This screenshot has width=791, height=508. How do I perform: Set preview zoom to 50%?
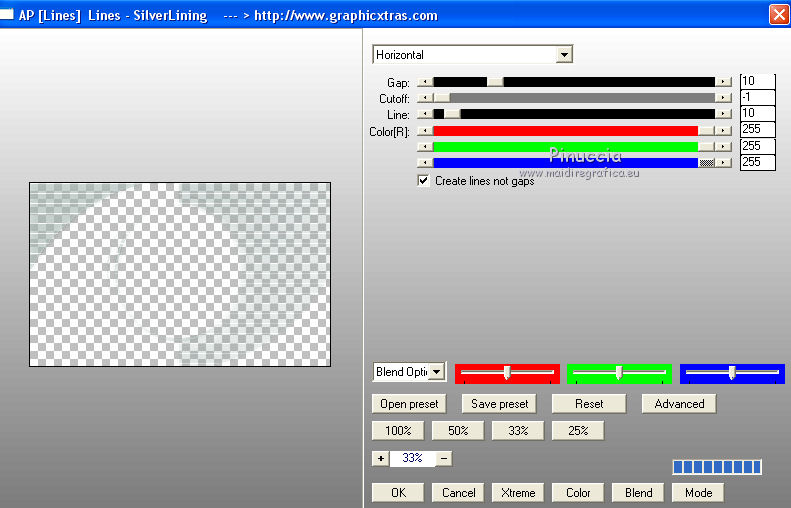click(458, 431)
